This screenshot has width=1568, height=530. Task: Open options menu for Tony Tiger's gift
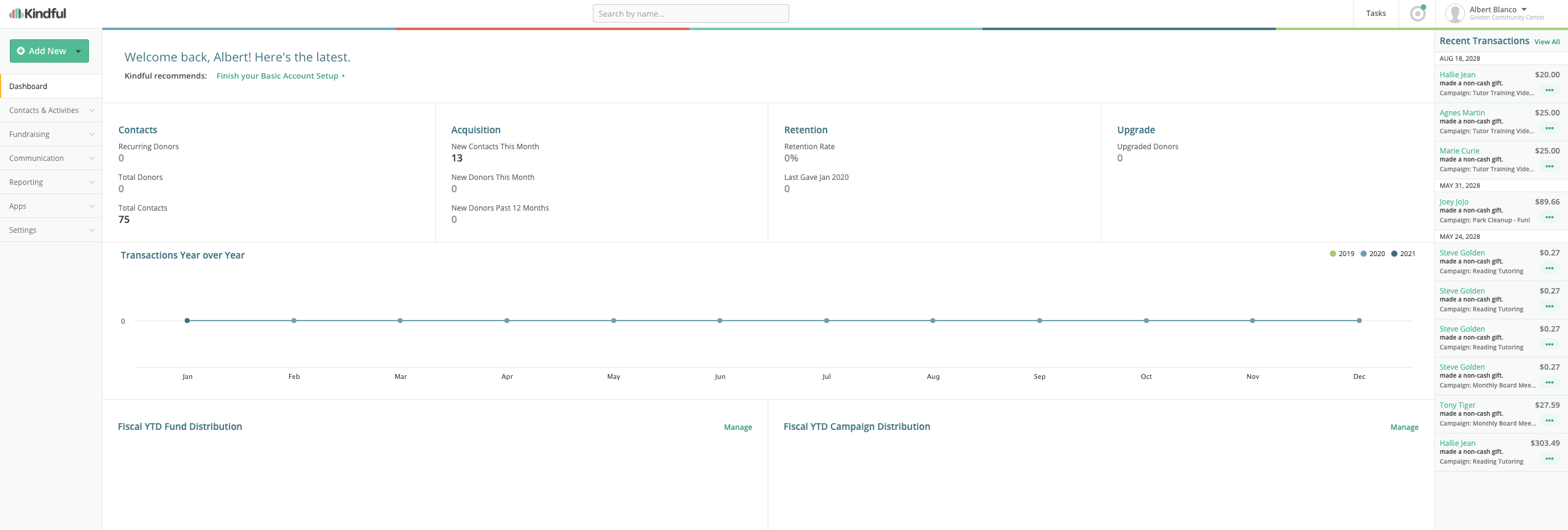tap(1549, 421)
